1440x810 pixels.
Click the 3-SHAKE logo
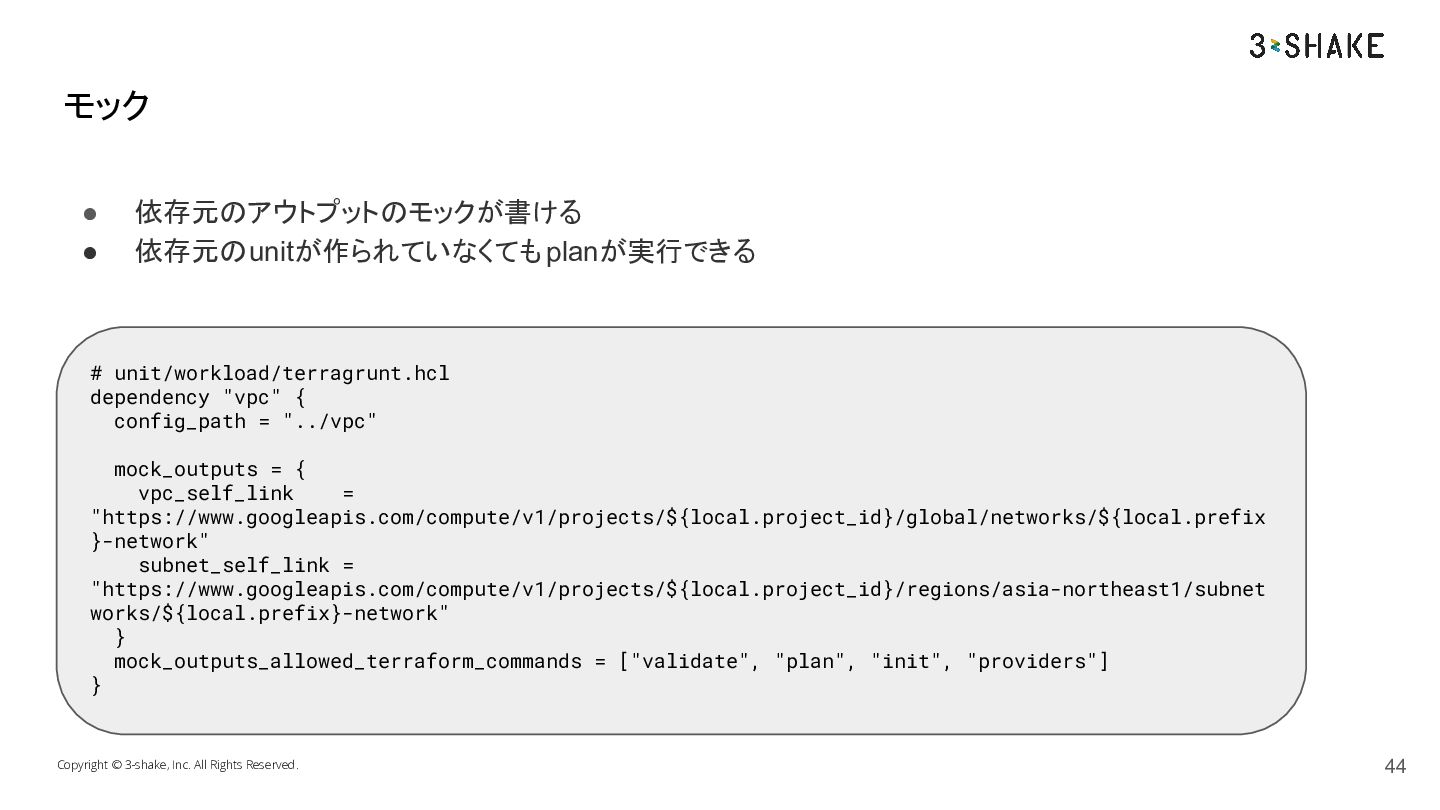coord(1316,46)
